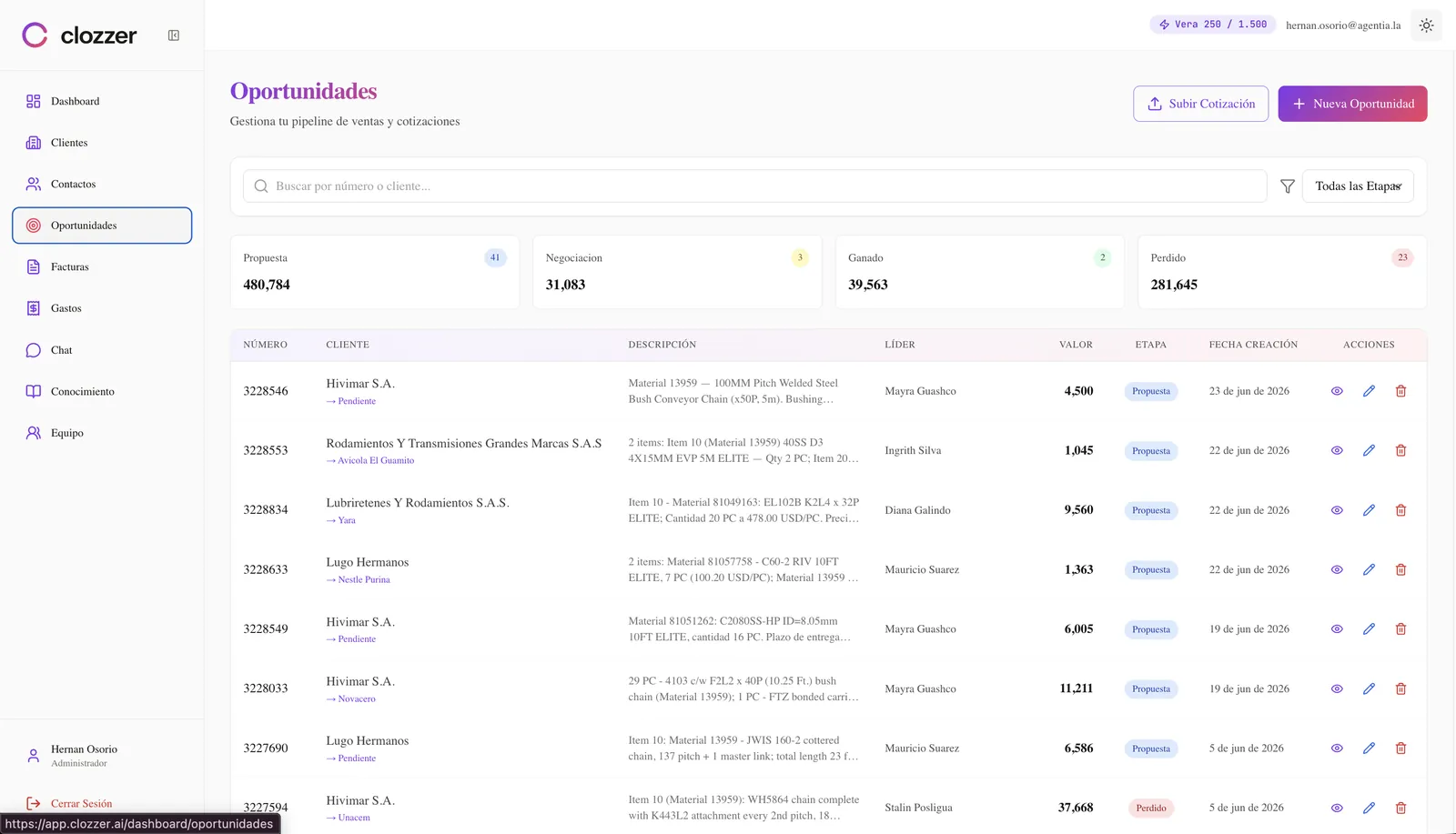Screen dimensions: 1456x834
Task: Click the Vera 250 / 1.500 credits badge
Action: (1212, 25)
